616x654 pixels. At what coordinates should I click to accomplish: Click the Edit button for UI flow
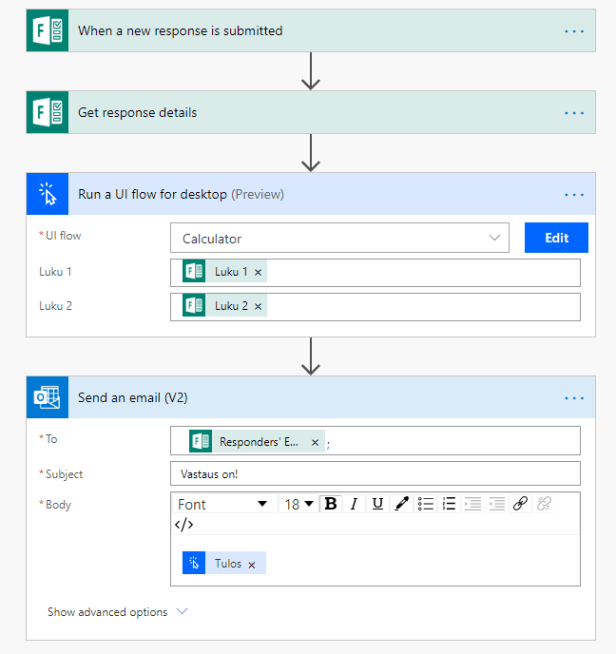coord(556,238)
